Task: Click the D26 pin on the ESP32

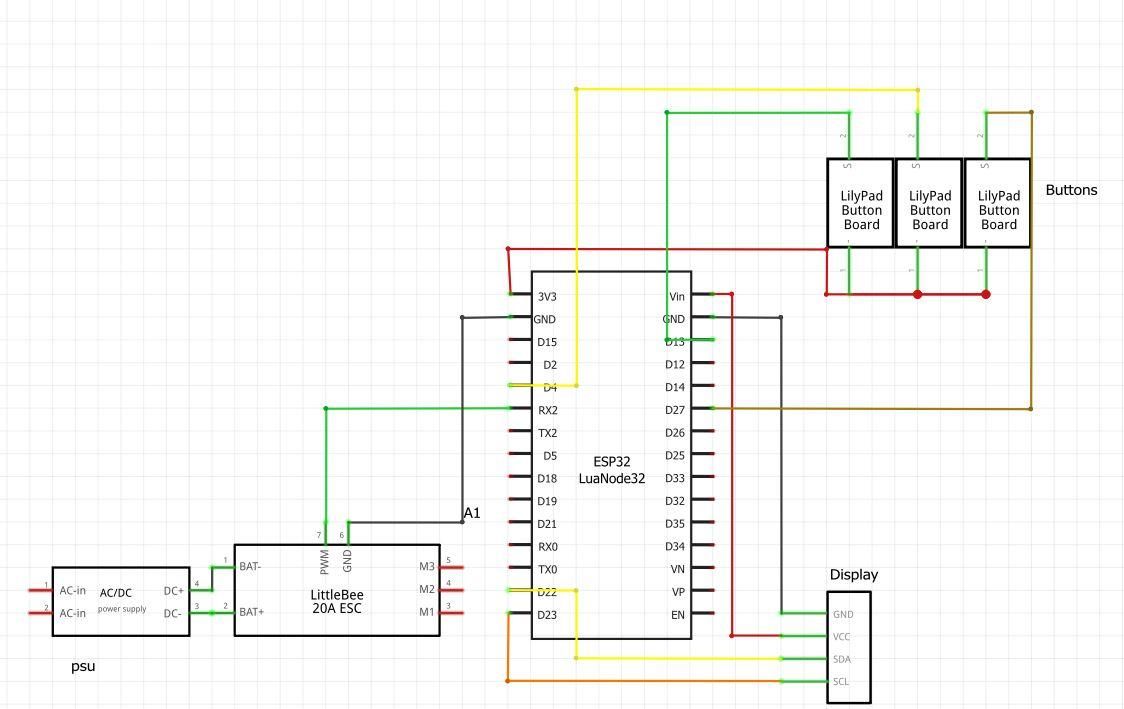Action: (x=702, y=431)
